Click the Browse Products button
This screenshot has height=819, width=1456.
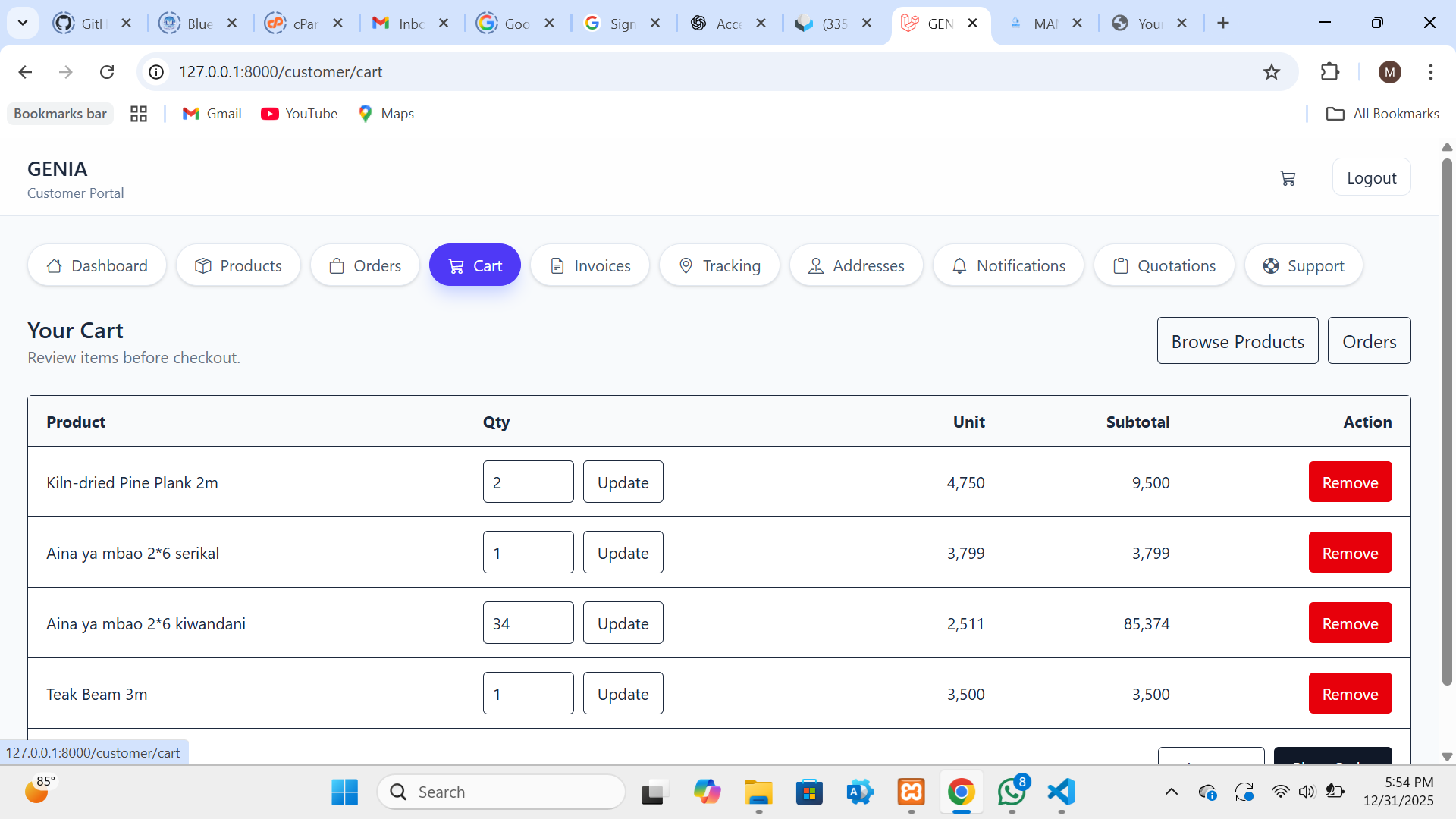[x=1238, y=340]
